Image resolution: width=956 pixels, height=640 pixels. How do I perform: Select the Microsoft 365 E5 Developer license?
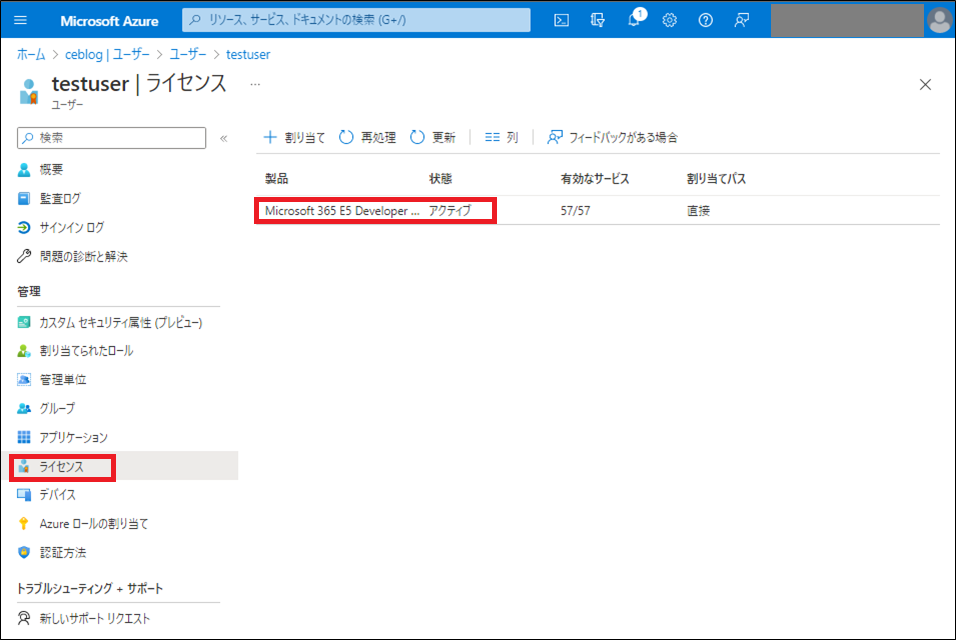click(x=342, y=210)
